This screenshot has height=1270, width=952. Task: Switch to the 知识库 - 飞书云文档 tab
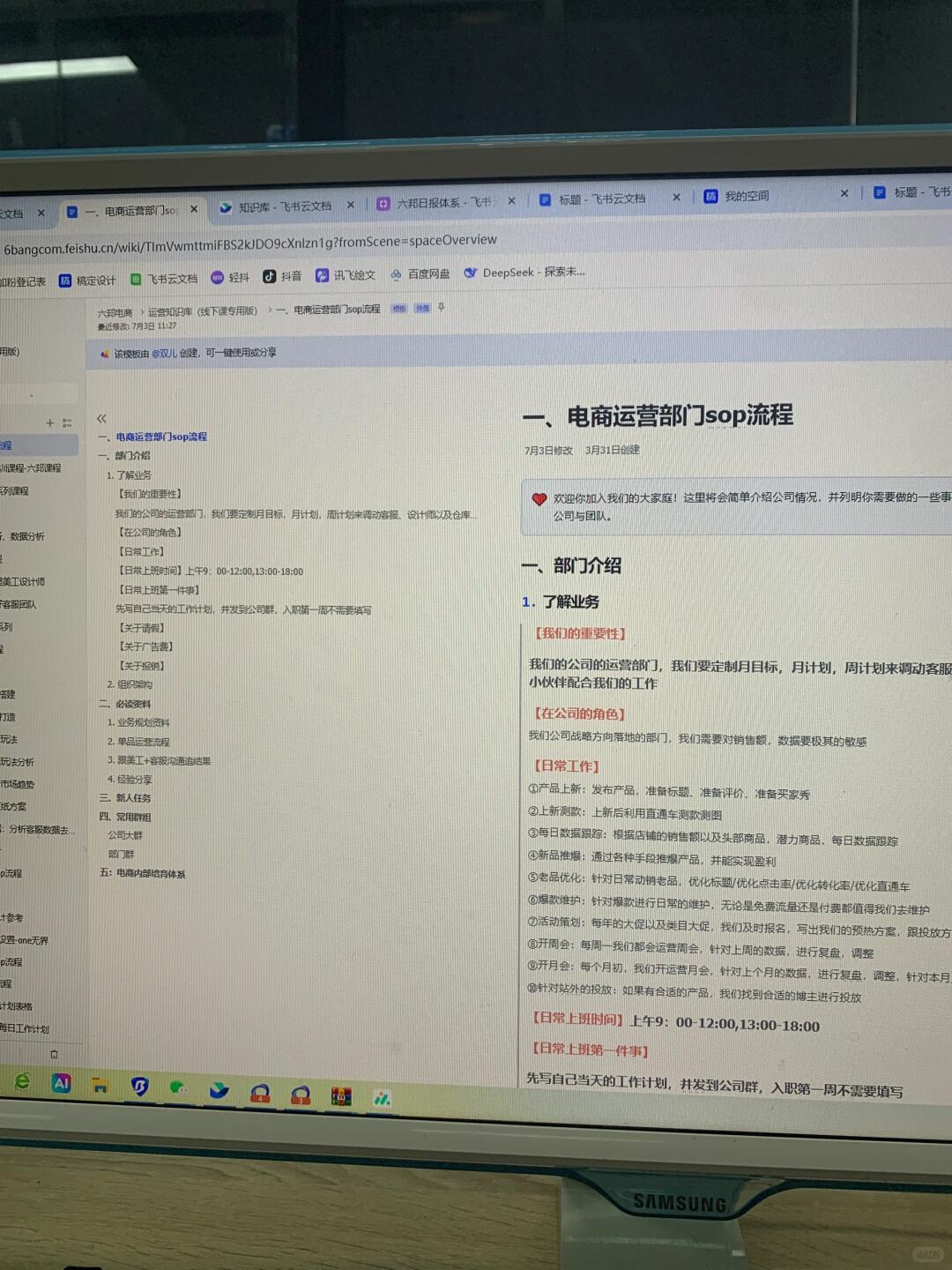pyautogui.click(x=286, y=206)
